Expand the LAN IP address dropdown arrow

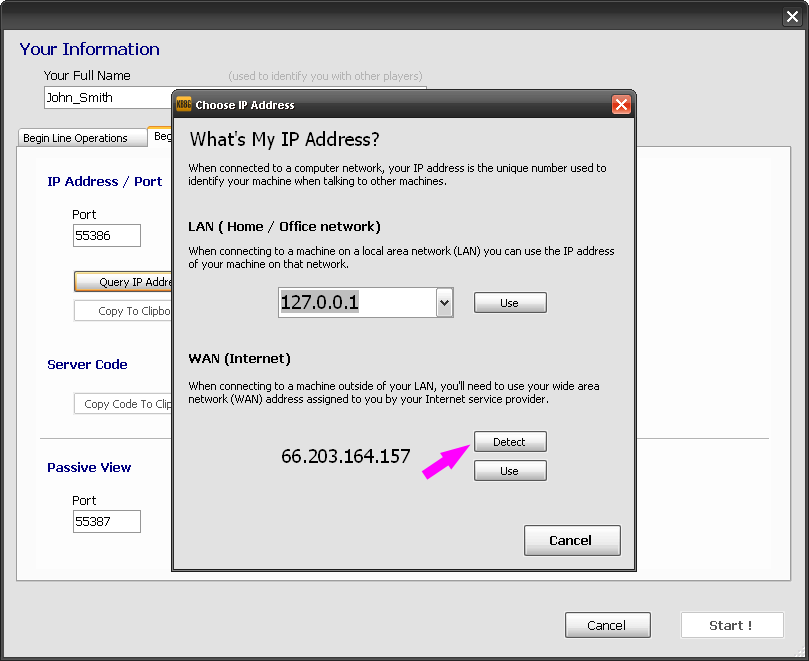coord(445,303)
